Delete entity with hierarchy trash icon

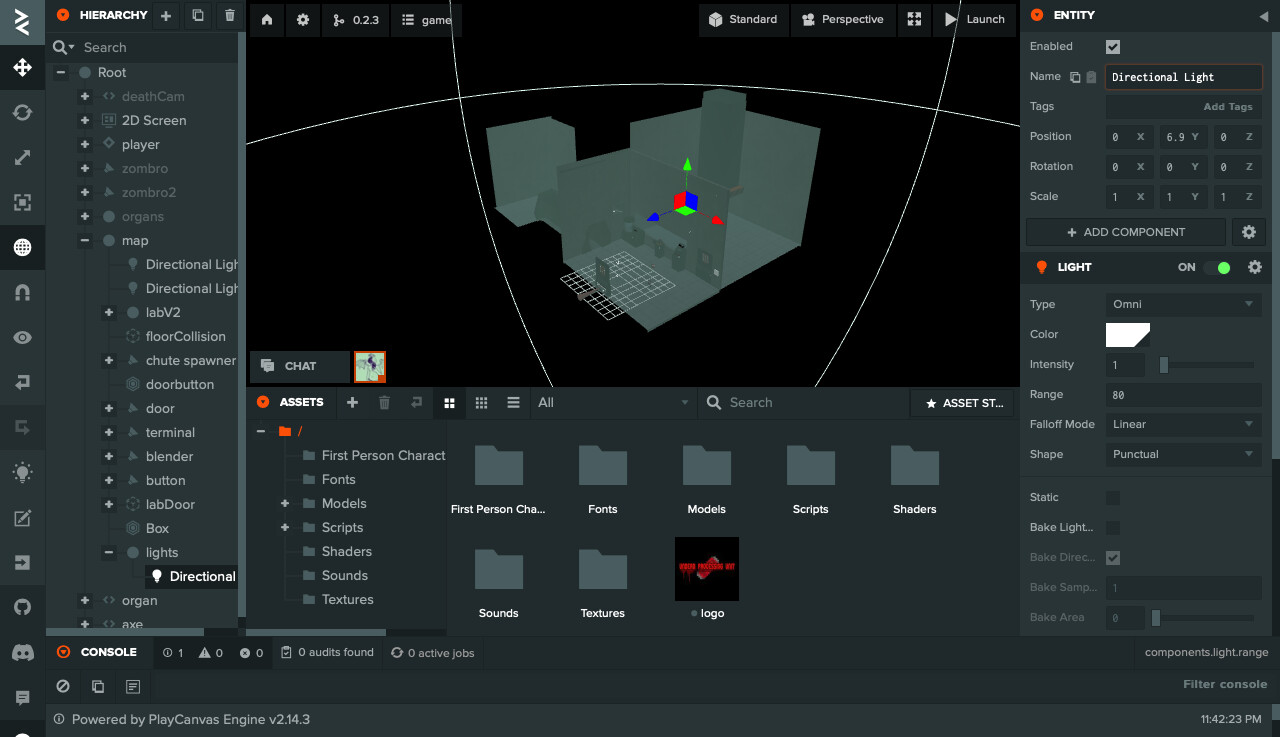click(x=230, y=15)
